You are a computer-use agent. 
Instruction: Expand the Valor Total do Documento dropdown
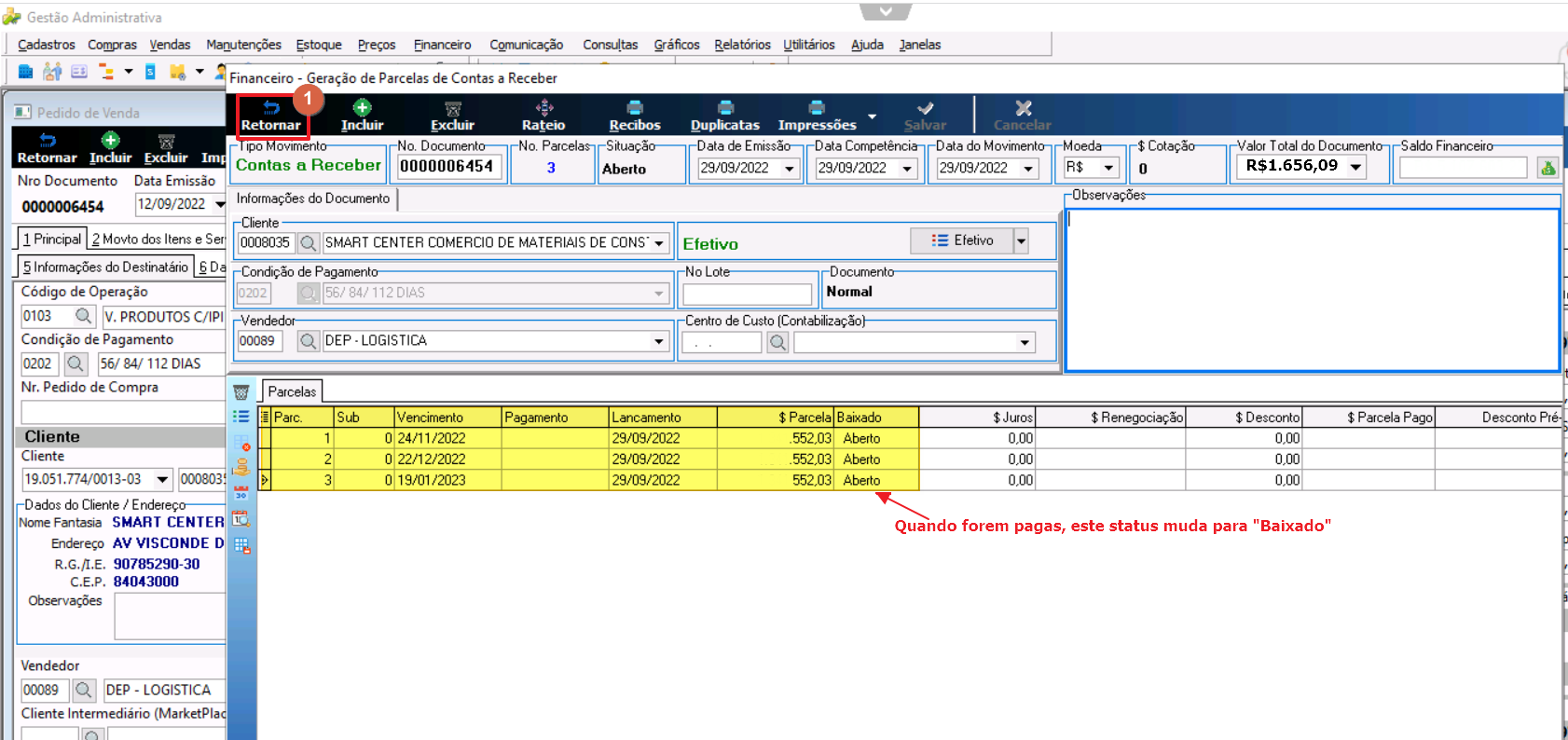coord(1355,167)
